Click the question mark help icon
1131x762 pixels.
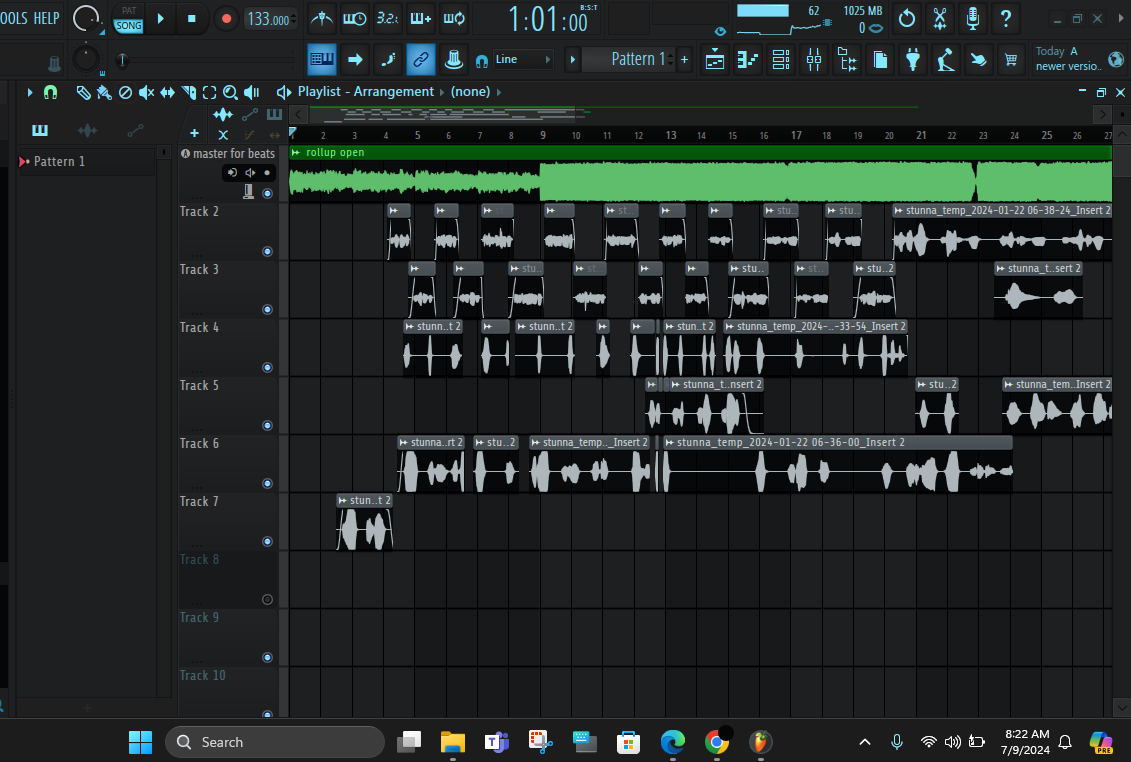[x=1006, y=18]
